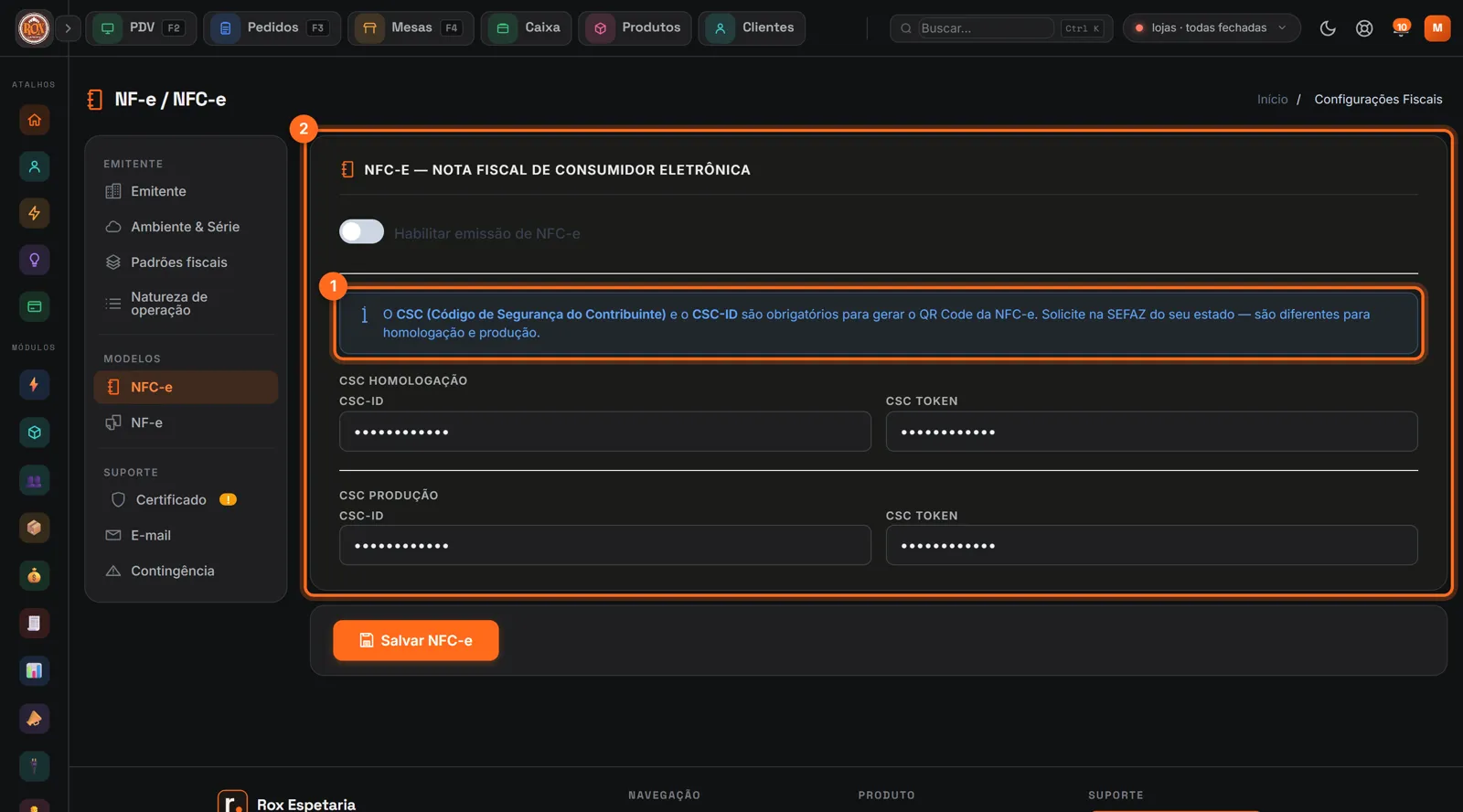Toggle Habilitar emissão de NFC-e switch
1463x812 pixels.
362,232
